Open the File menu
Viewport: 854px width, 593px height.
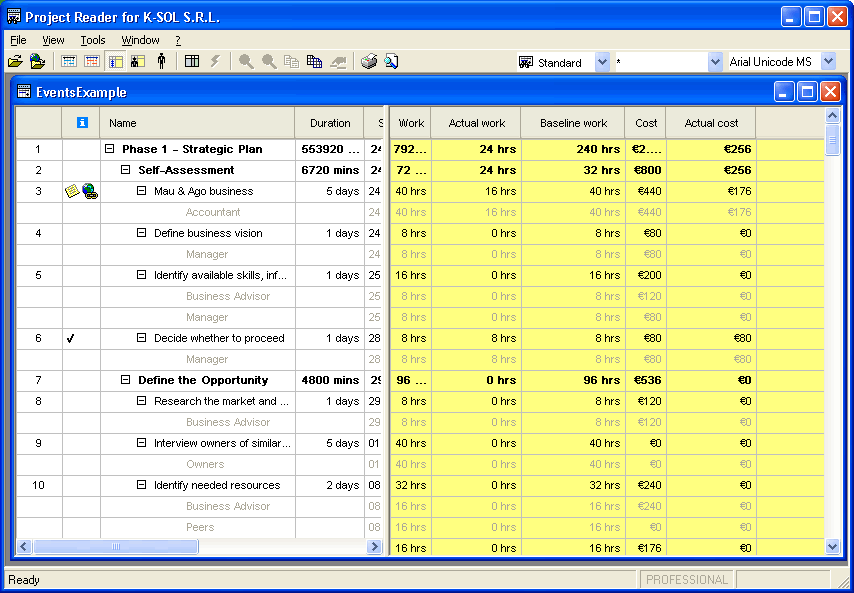(x=18, y=40)
